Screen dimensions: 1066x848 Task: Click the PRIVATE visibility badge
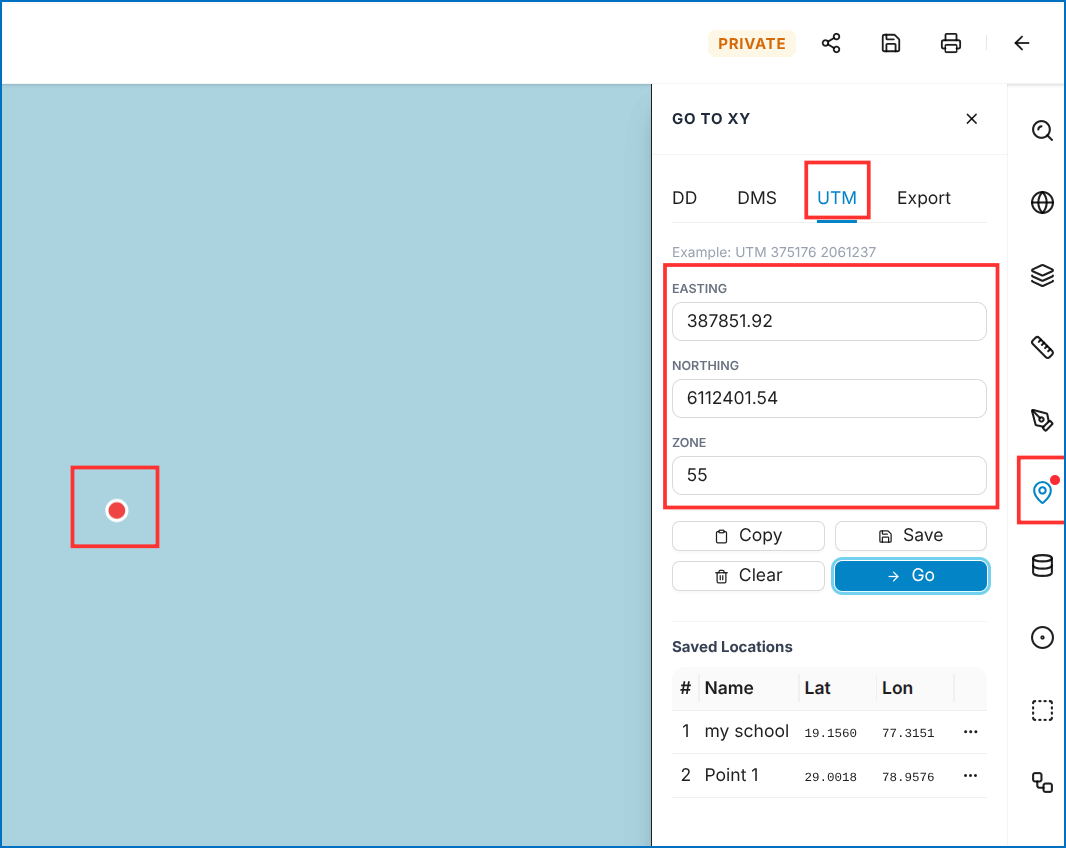tap(751, 44)
